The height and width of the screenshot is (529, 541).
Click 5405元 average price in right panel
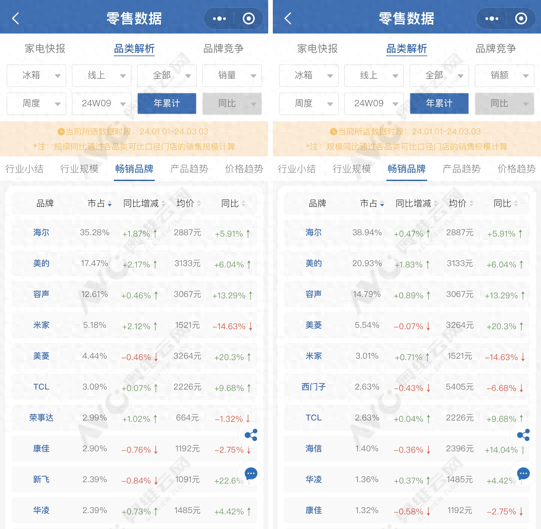460,387
